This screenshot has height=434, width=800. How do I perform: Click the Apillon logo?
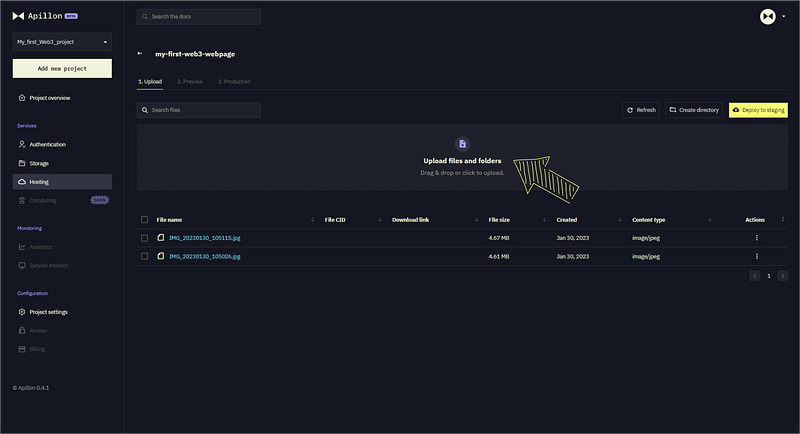coord(44,16)
